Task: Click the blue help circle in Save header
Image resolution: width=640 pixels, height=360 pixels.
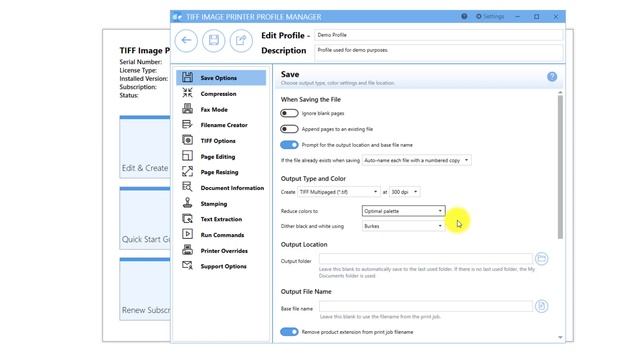Action: point(552,77)
